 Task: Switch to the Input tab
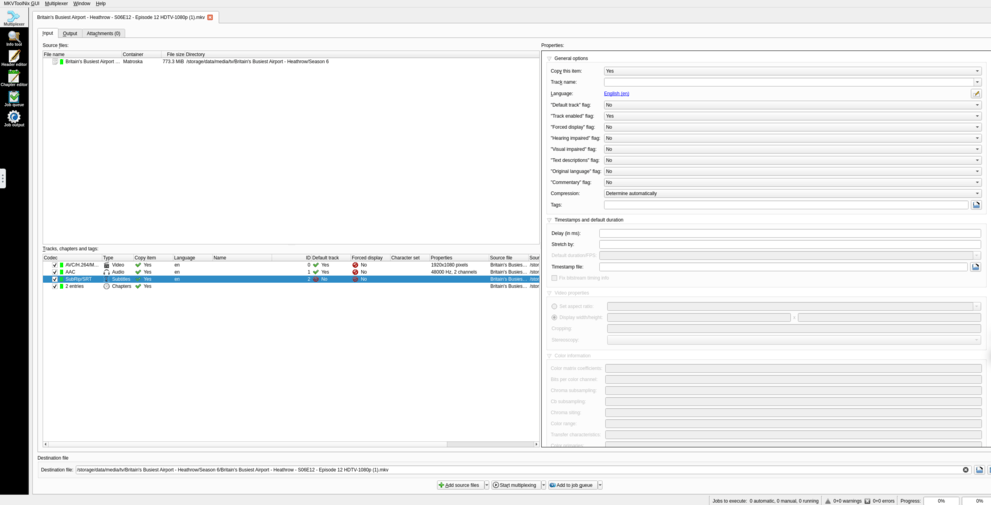48,33
